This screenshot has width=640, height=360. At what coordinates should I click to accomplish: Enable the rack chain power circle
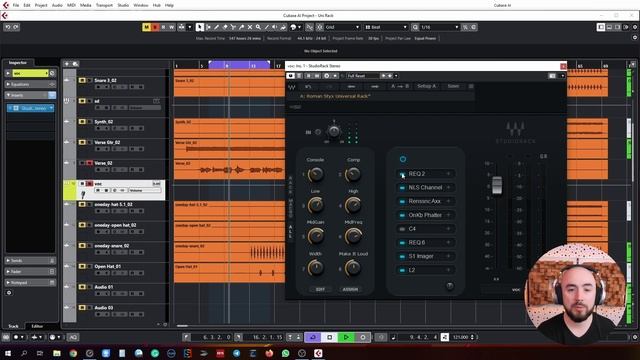pos(403,159)
